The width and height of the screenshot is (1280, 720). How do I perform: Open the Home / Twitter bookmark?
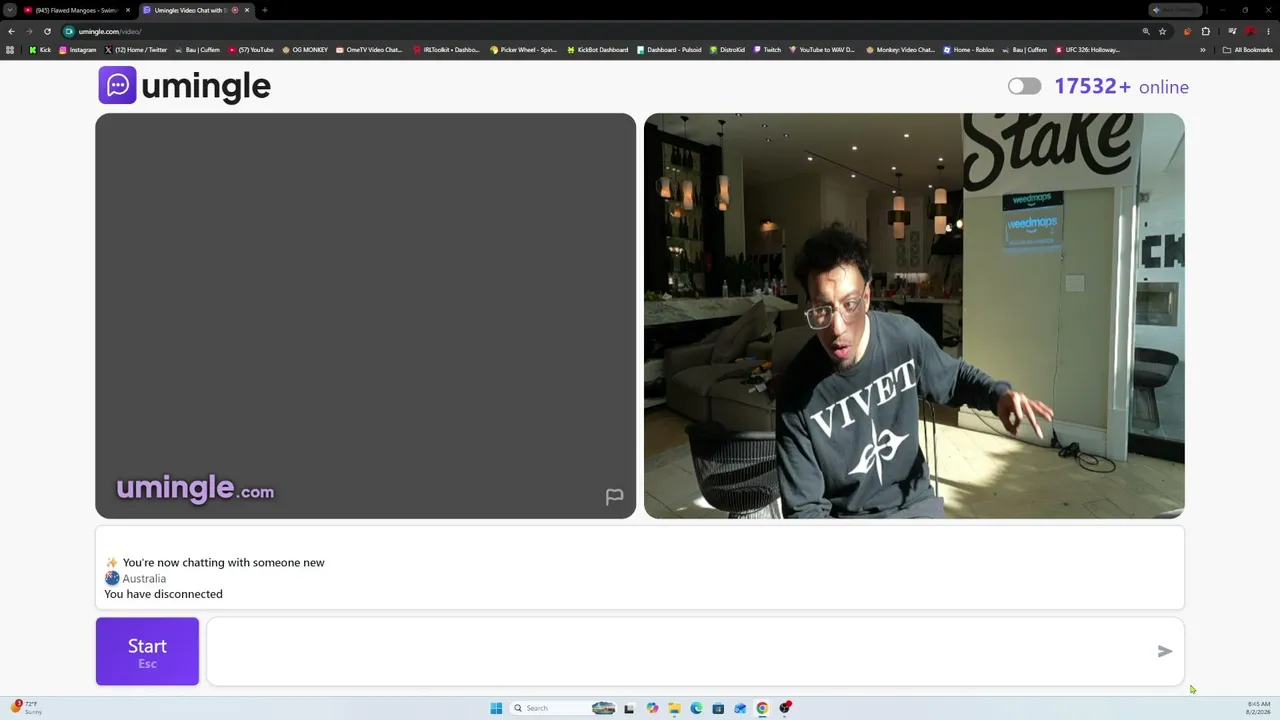pos(135,50)
